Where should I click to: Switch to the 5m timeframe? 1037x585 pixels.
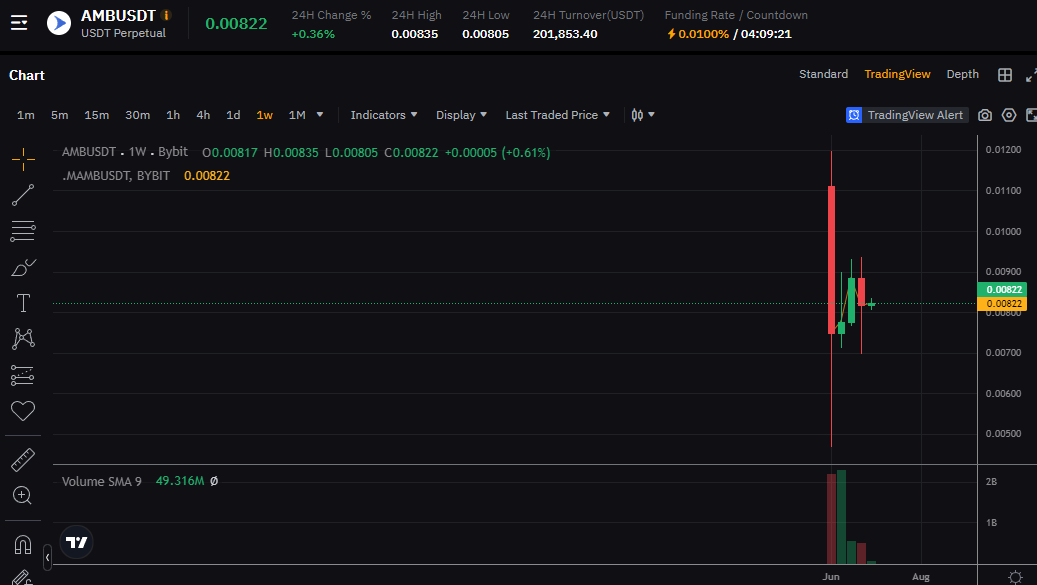60,115
